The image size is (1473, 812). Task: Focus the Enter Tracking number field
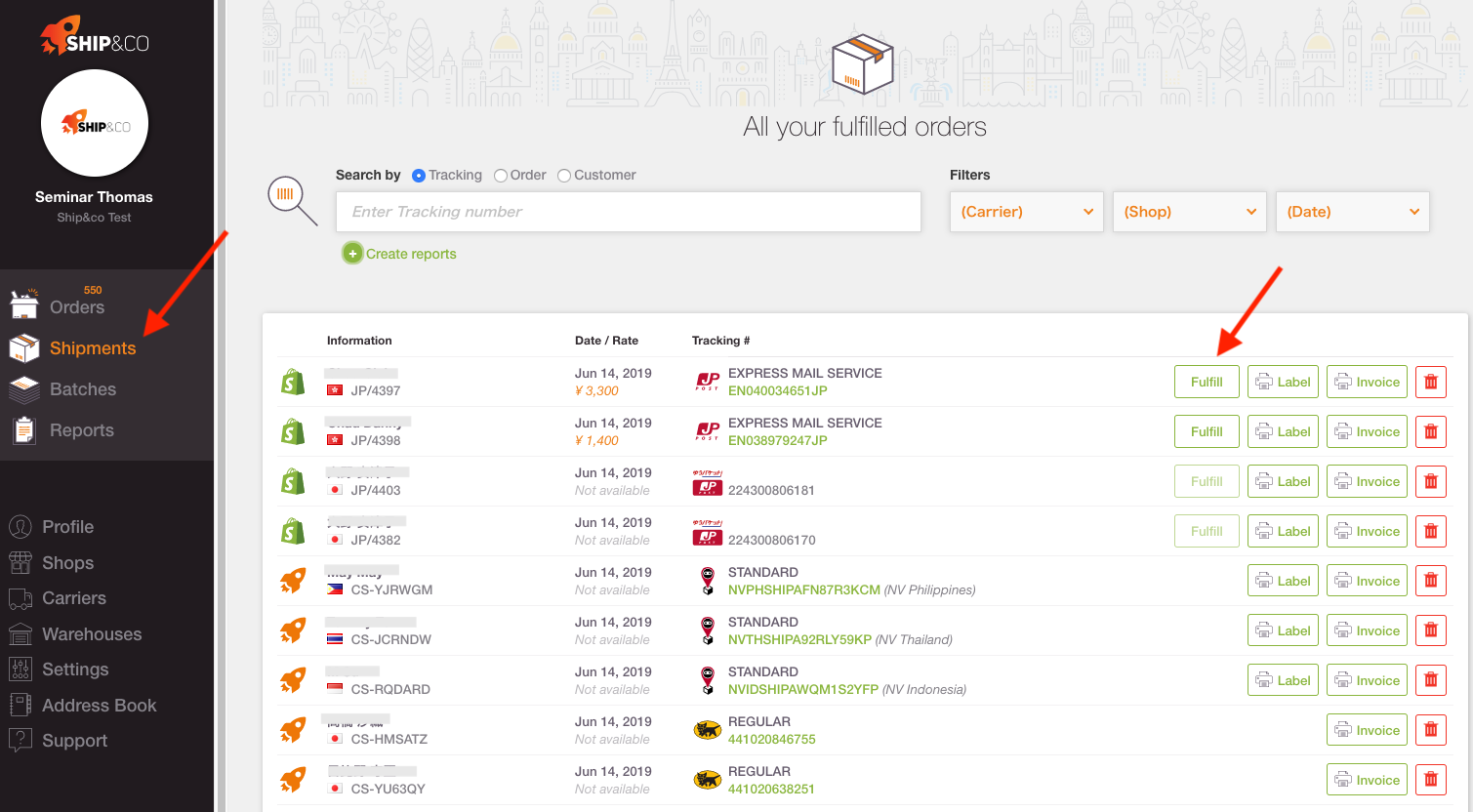pos(629,212)
